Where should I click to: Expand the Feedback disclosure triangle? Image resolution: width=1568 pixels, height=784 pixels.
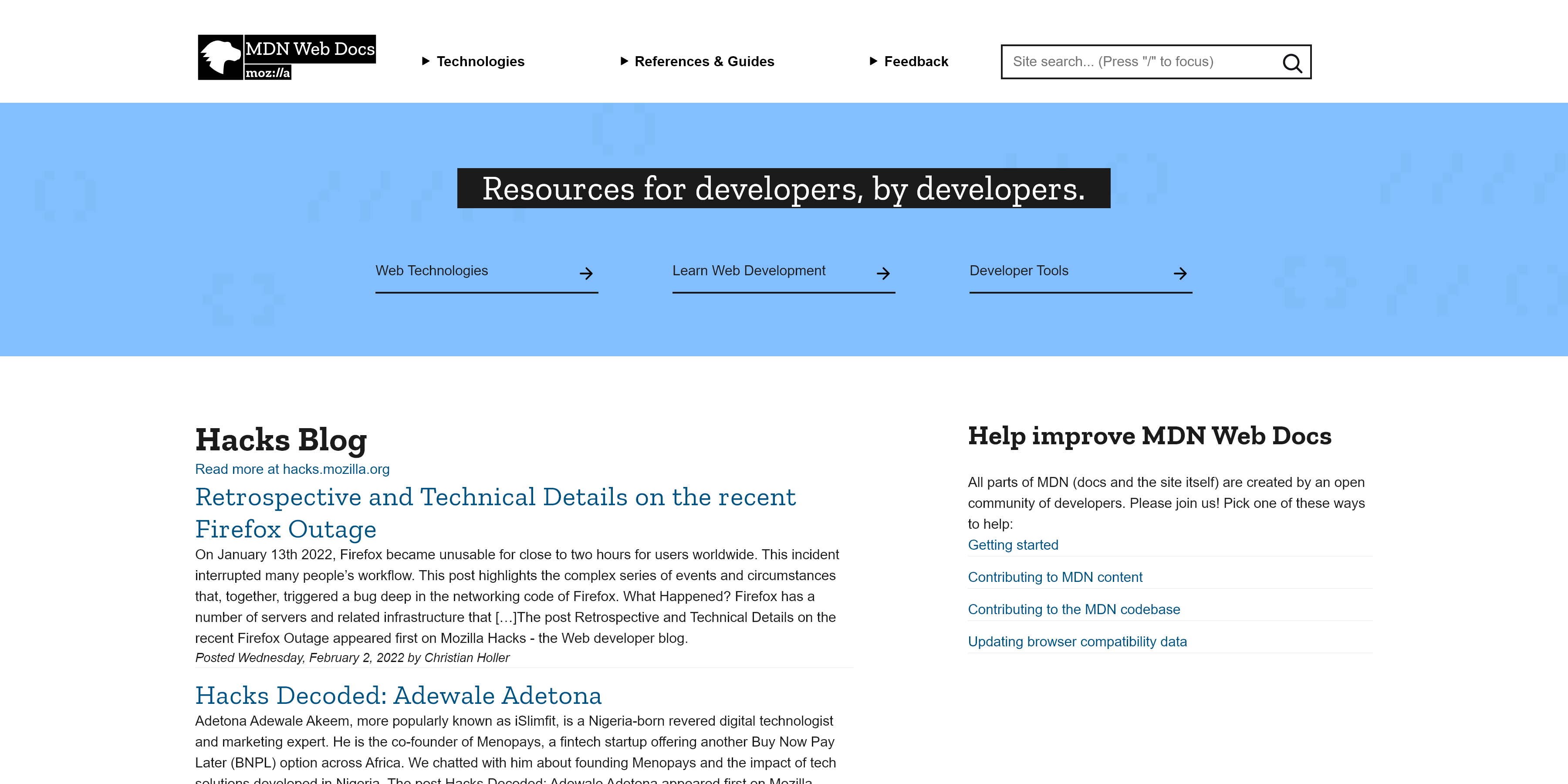point(873,61)
